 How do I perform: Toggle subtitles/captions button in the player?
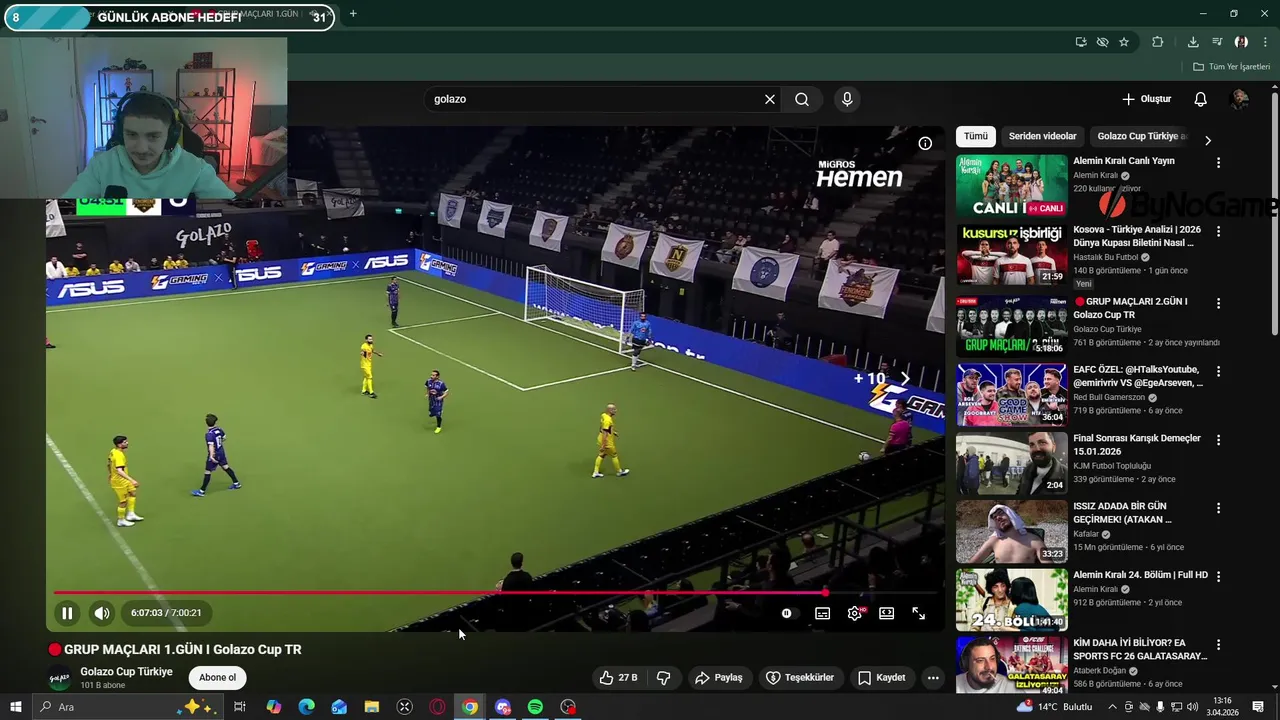point(822,613)
